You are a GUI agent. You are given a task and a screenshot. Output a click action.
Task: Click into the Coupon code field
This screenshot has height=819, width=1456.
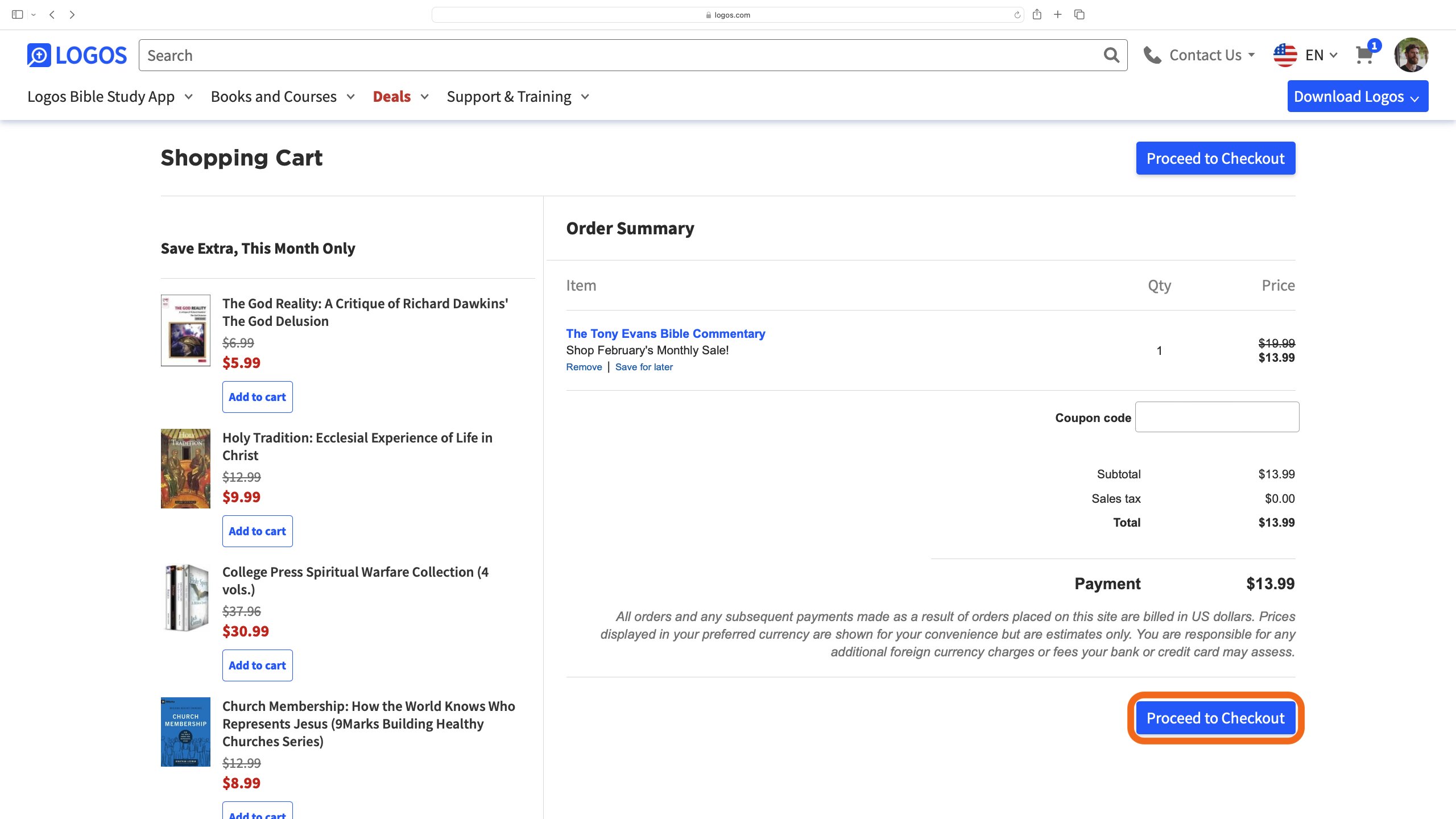(x=1217, y=417)
